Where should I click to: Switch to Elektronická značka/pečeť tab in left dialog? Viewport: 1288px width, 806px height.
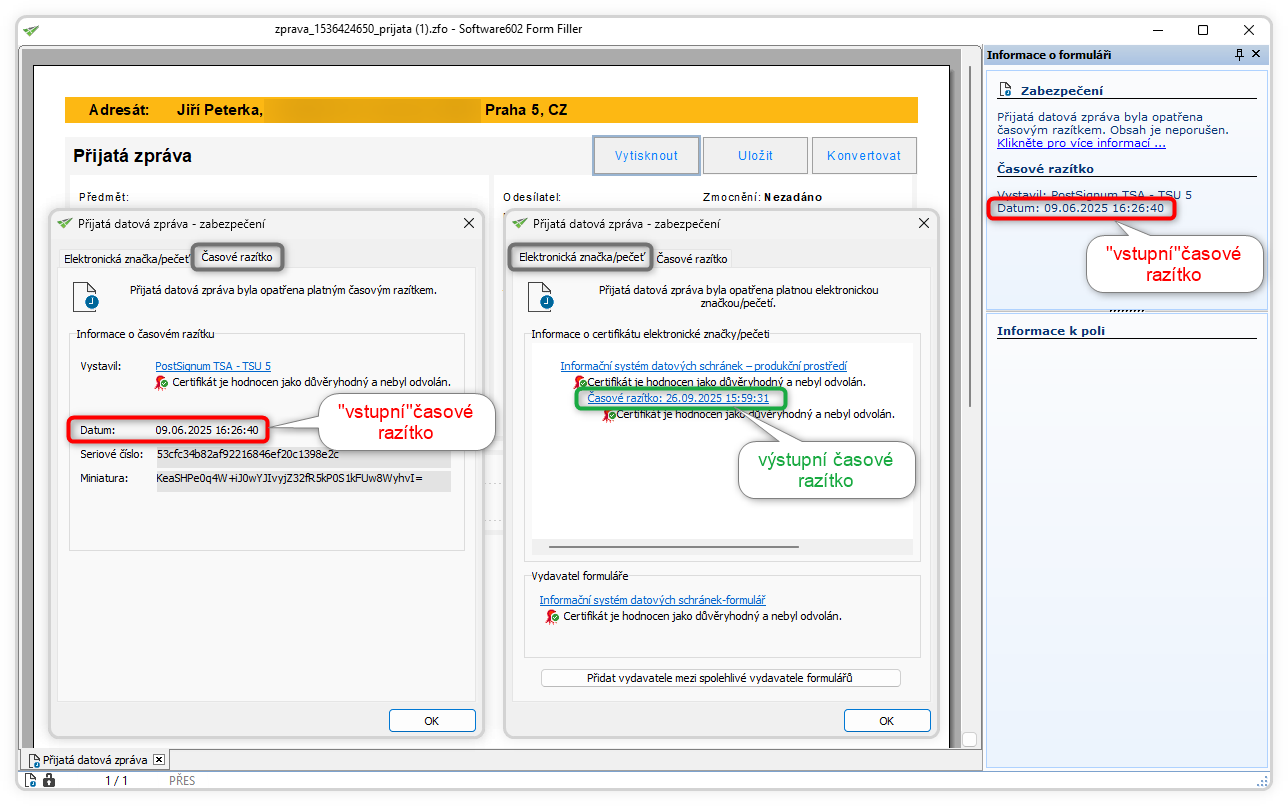[126, 258]
